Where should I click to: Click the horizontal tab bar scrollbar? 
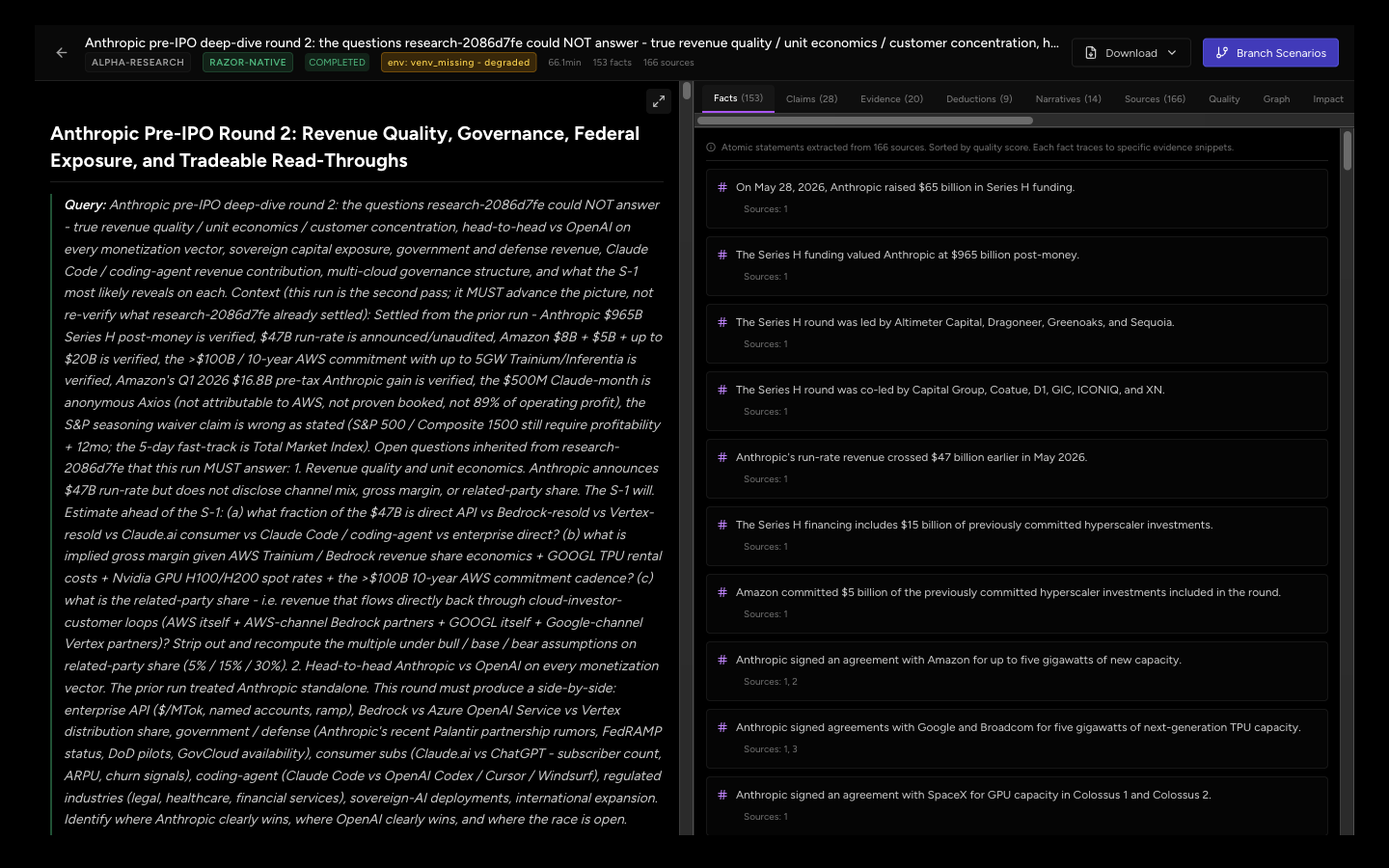865,121
